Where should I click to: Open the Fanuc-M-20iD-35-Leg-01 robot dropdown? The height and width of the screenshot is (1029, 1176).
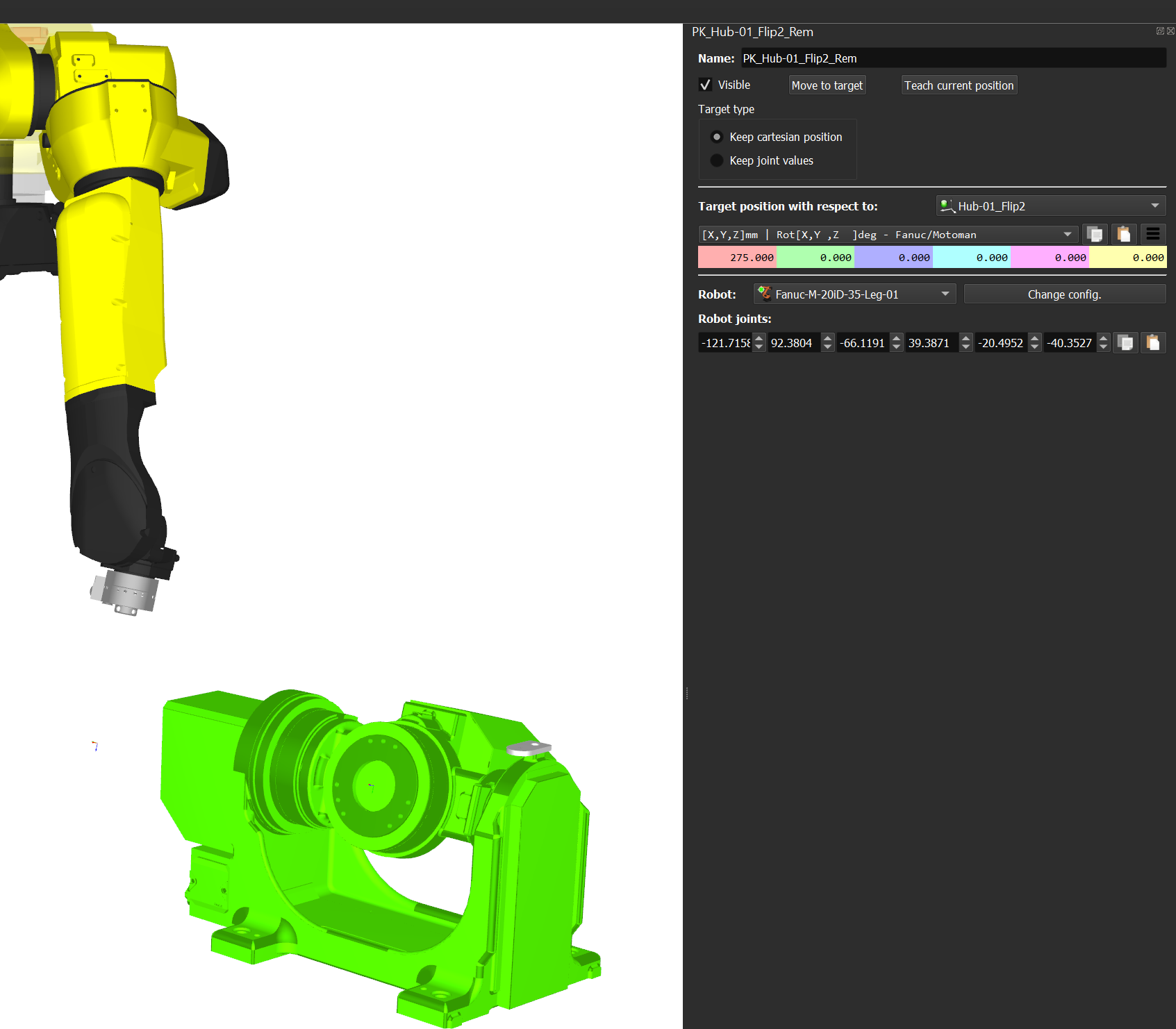pos(854,294)
